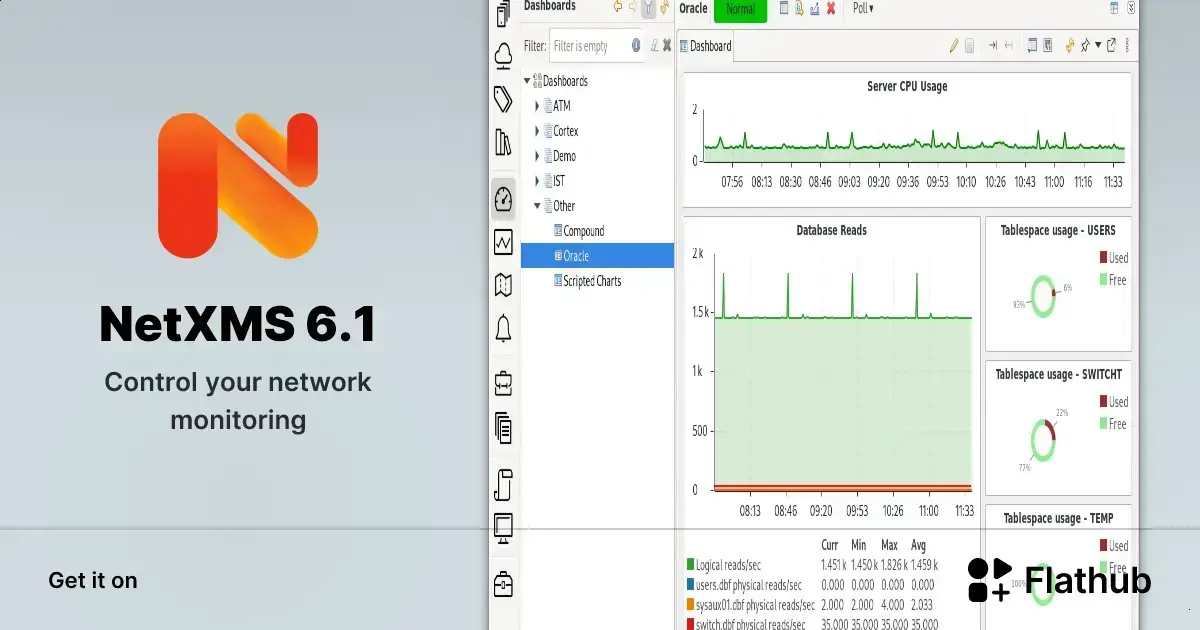Click the devices icon atop the sidebar
The image size is (1200, 630).
coord(504,11)
